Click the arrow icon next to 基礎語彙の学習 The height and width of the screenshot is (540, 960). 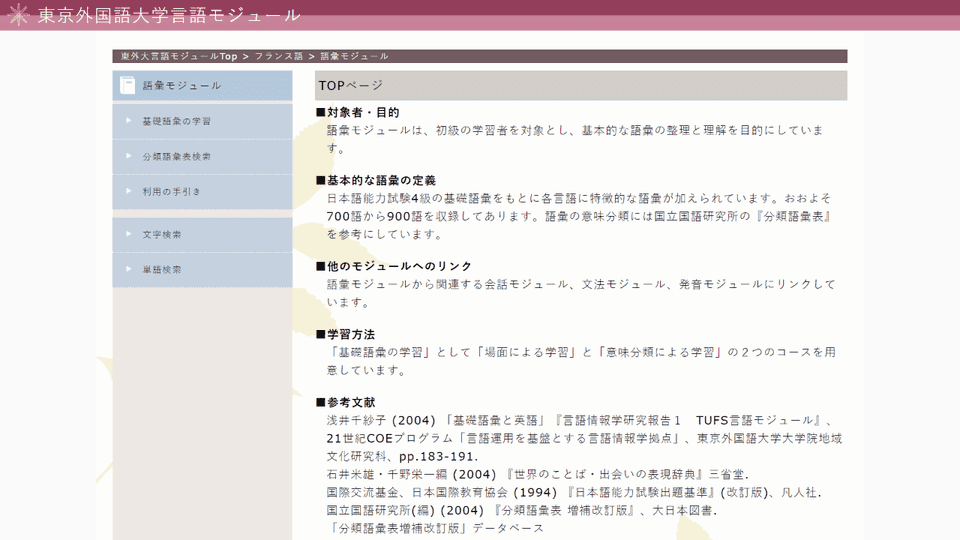pos(129,121)
